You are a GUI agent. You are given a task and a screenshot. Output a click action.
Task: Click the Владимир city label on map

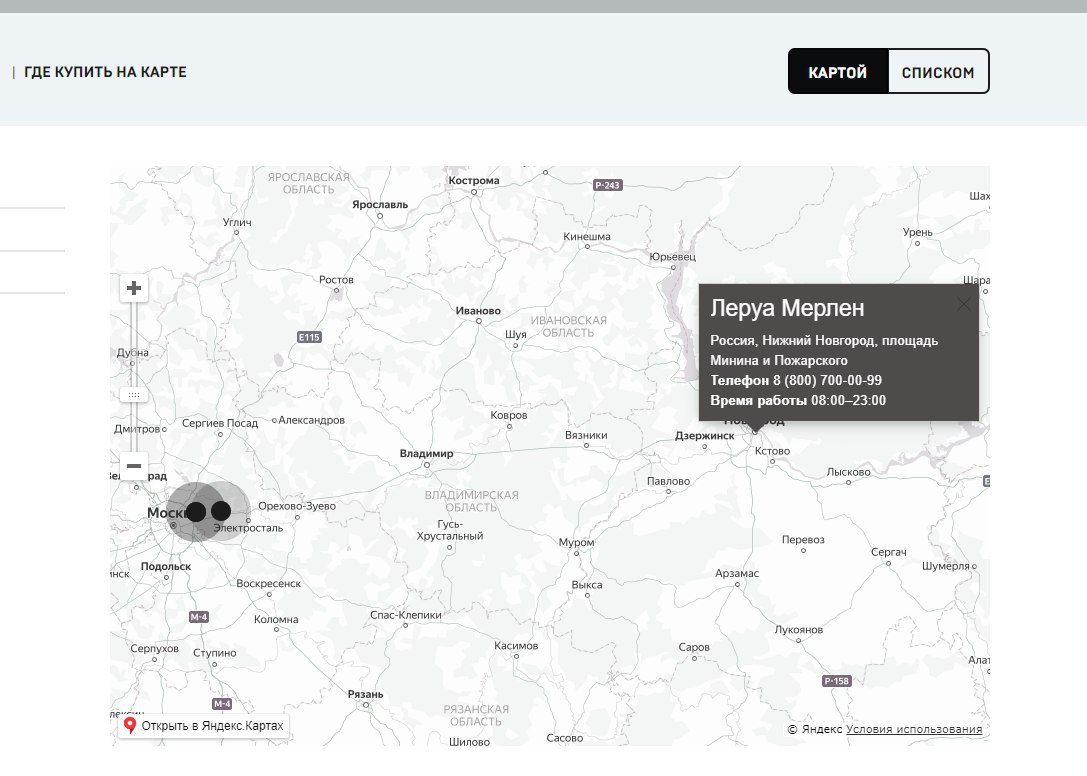(426, 454)
